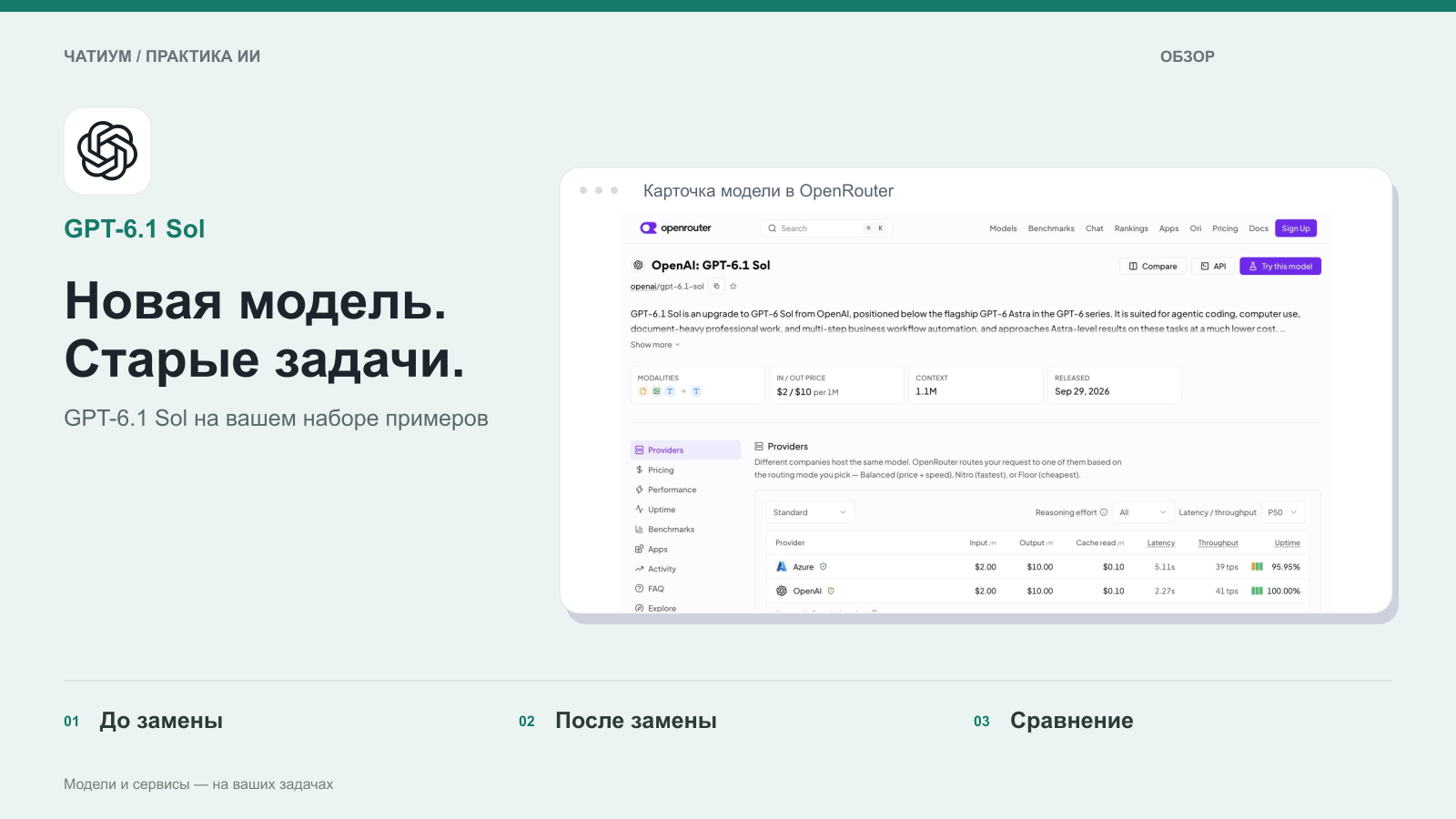Click the output text modality icon after the arrow

[696, 391]
